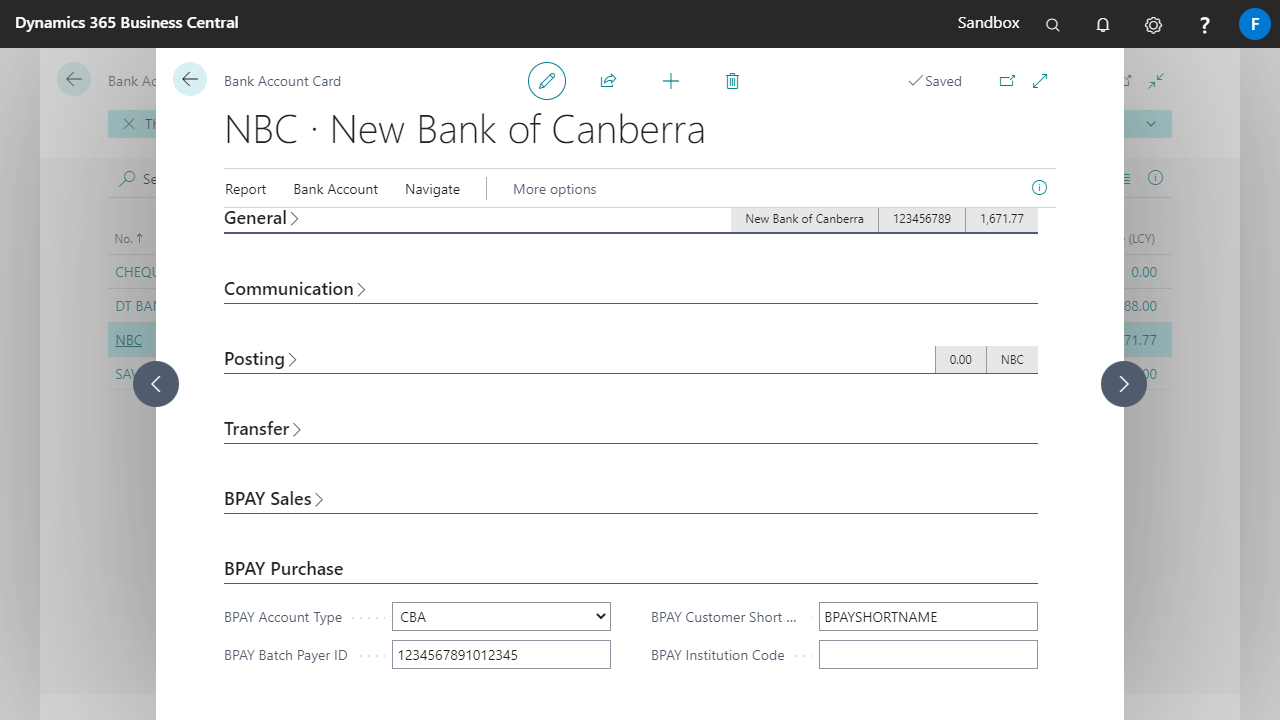This screenshot has height=720, width=1280.
Task: Create a new record with the plus icon
Action: coord(671,81)
